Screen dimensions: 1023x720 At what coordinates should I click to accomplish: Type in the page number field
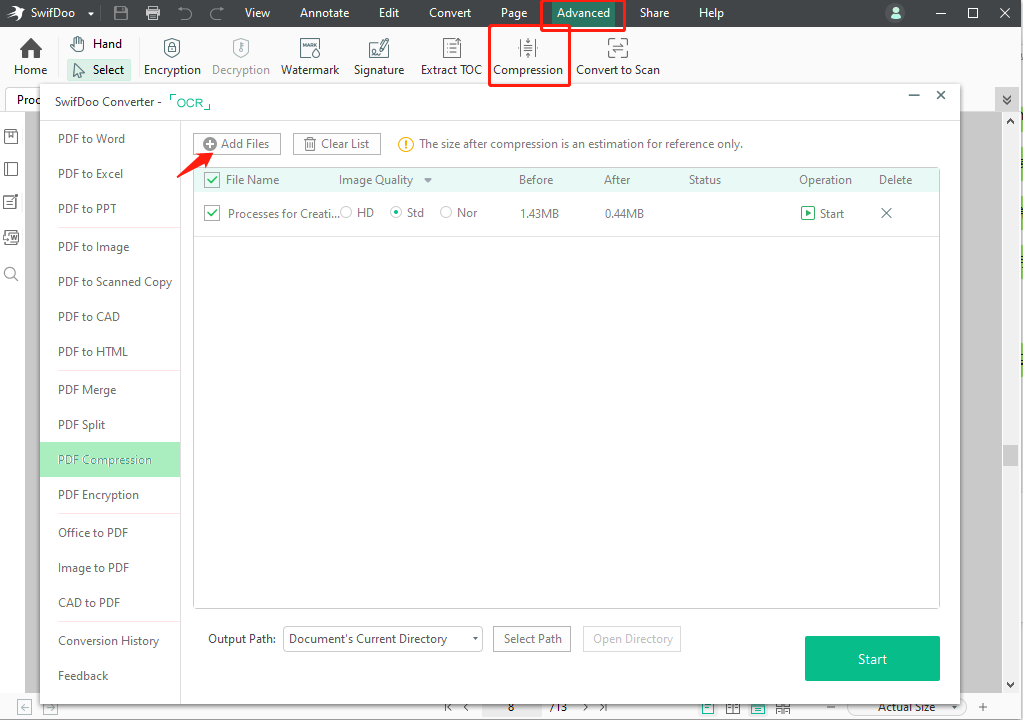click(510, 706)
